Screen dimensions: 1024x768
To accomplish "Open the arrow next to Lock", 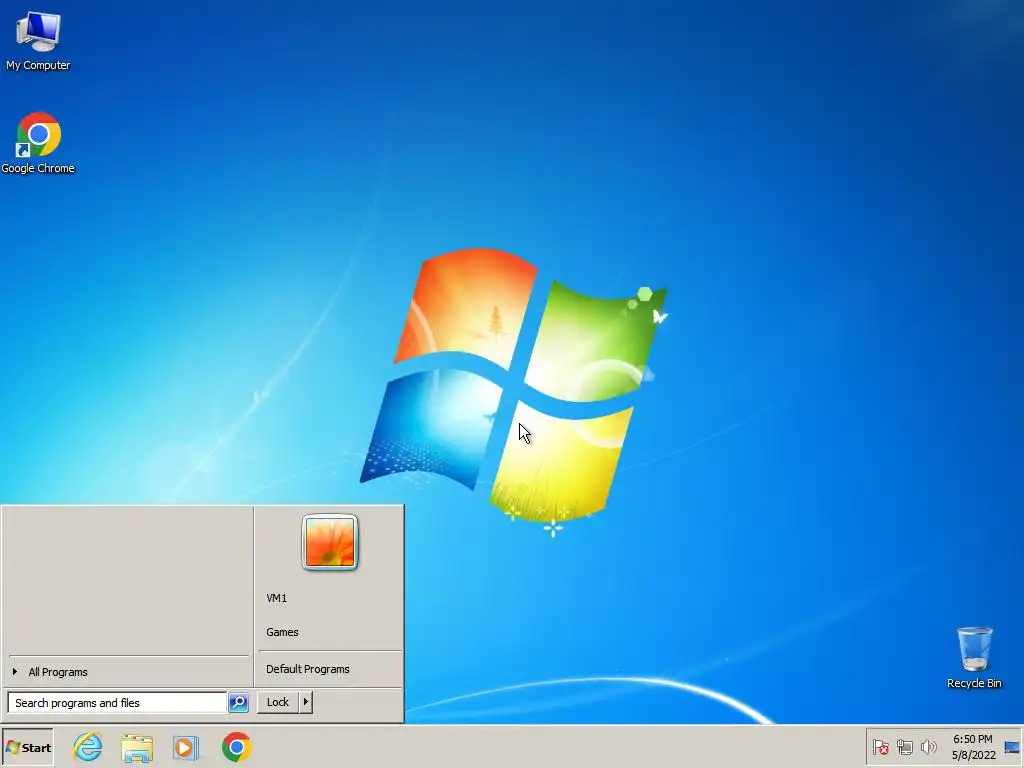I will pos(306,702).
